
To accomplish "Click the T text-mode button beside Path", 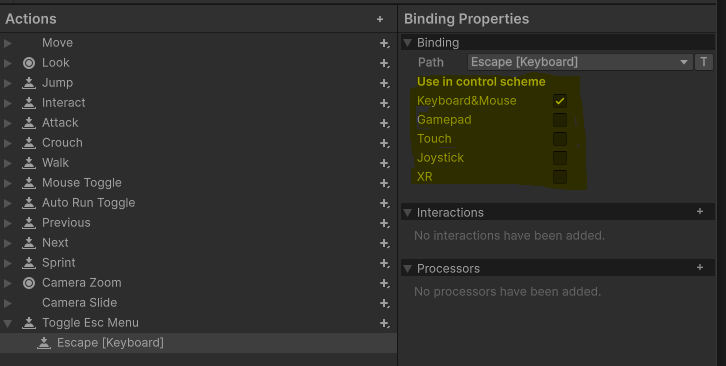I will (x=703, y=62).
